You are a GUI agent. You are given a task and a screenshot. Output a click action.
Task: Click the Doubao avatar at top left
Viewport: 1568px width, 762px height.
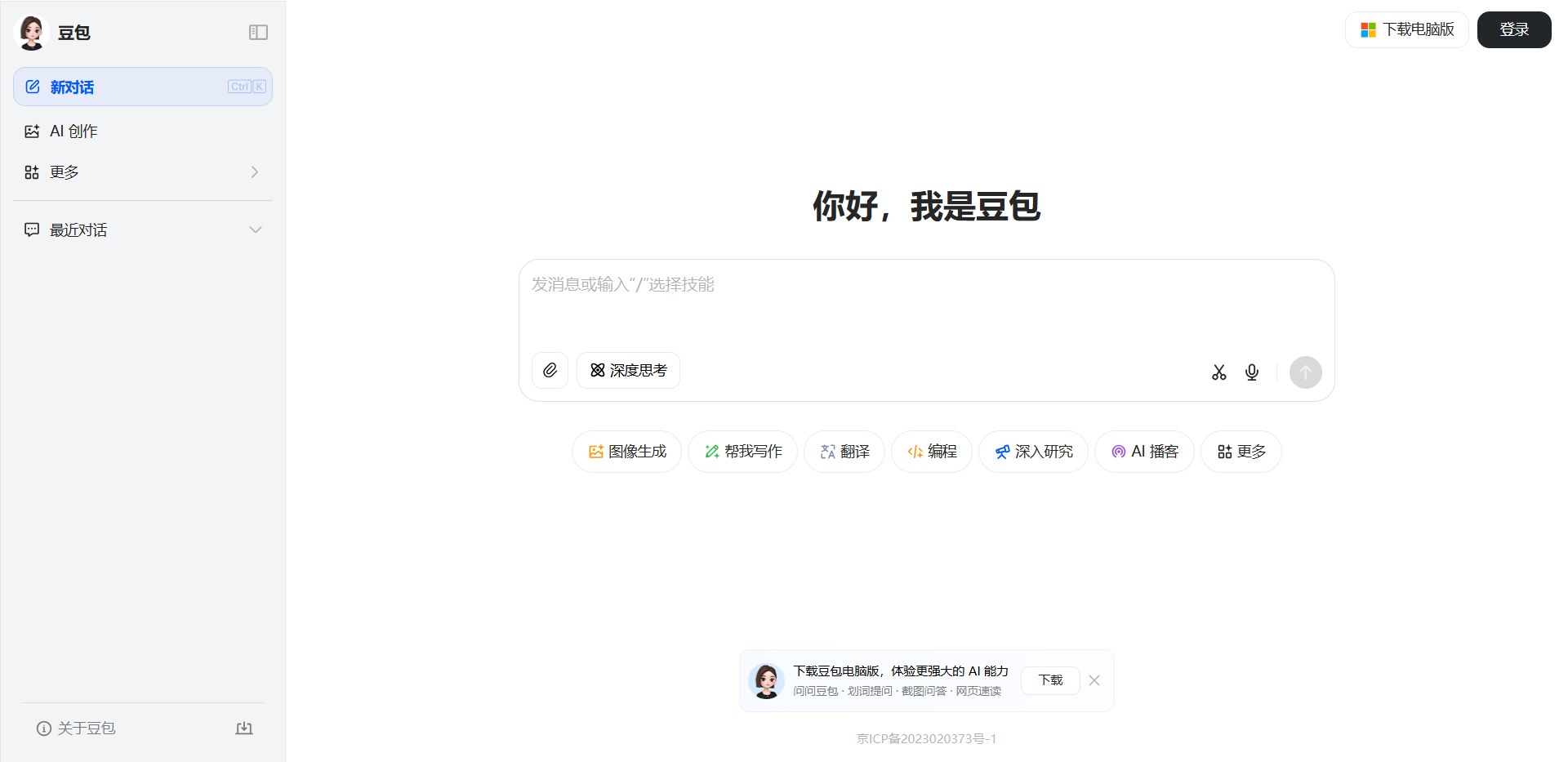point(31,32)
